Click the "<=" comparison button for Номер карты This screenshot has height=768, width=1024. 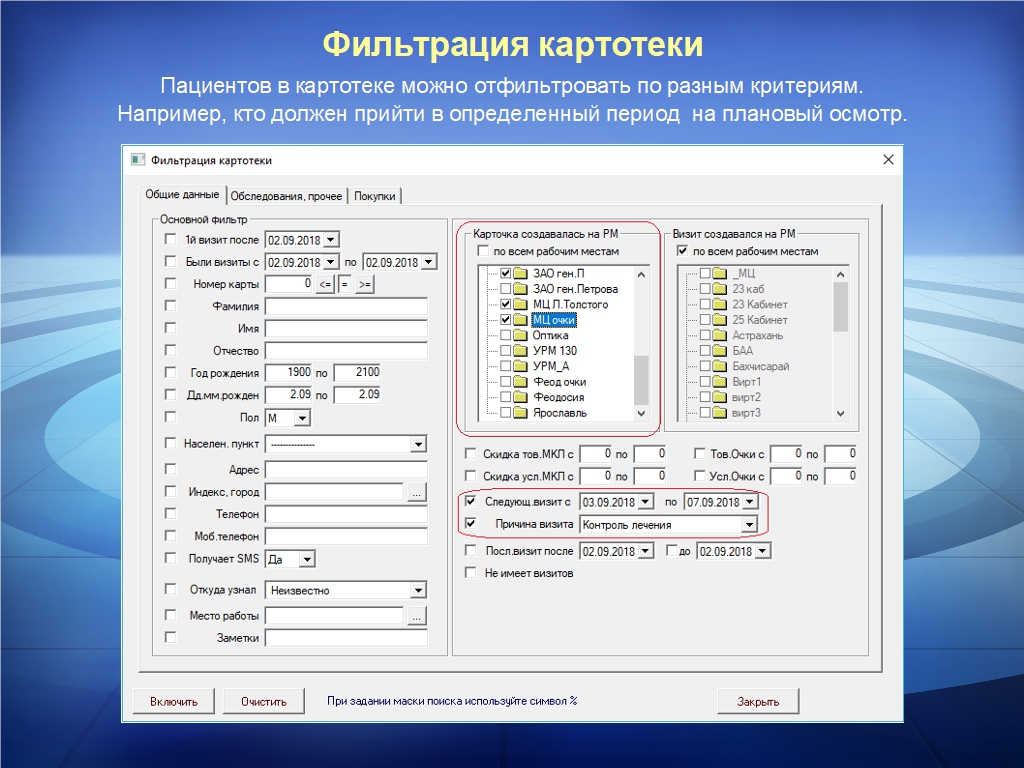(325, 285)
